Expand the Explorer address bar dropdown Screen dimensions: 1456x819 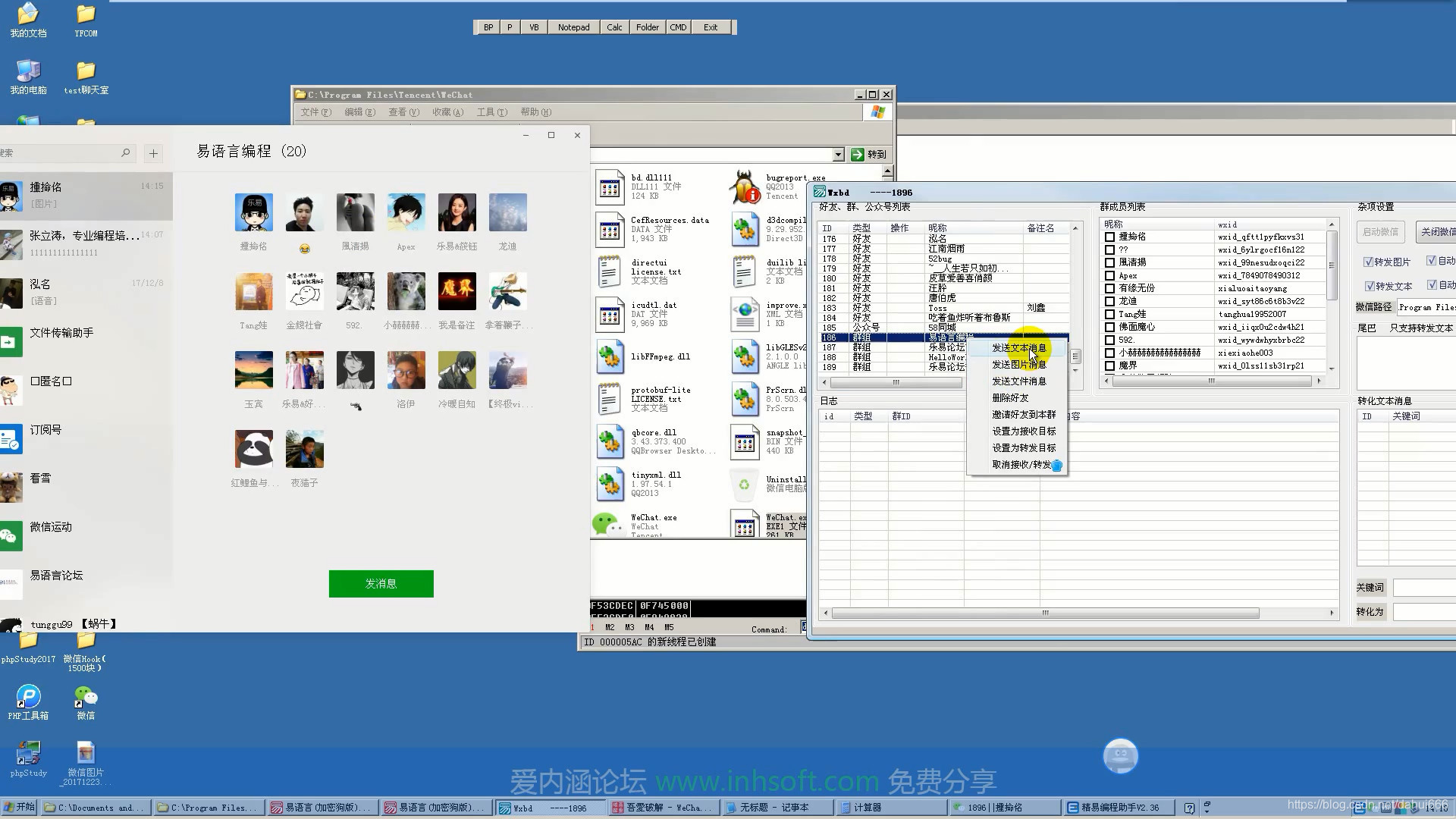pyautogui.click(x=838, y=155)
